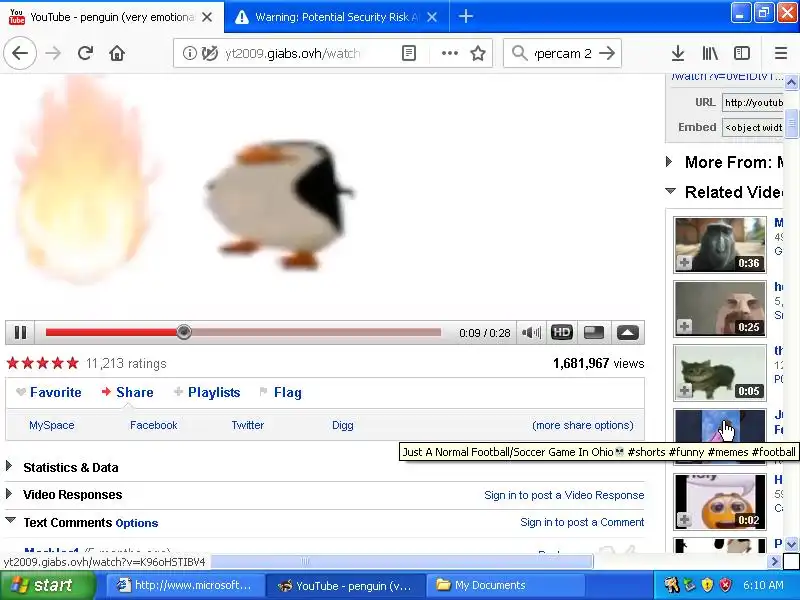Reload the current page

pyautogui.click(x=85, y=53)
